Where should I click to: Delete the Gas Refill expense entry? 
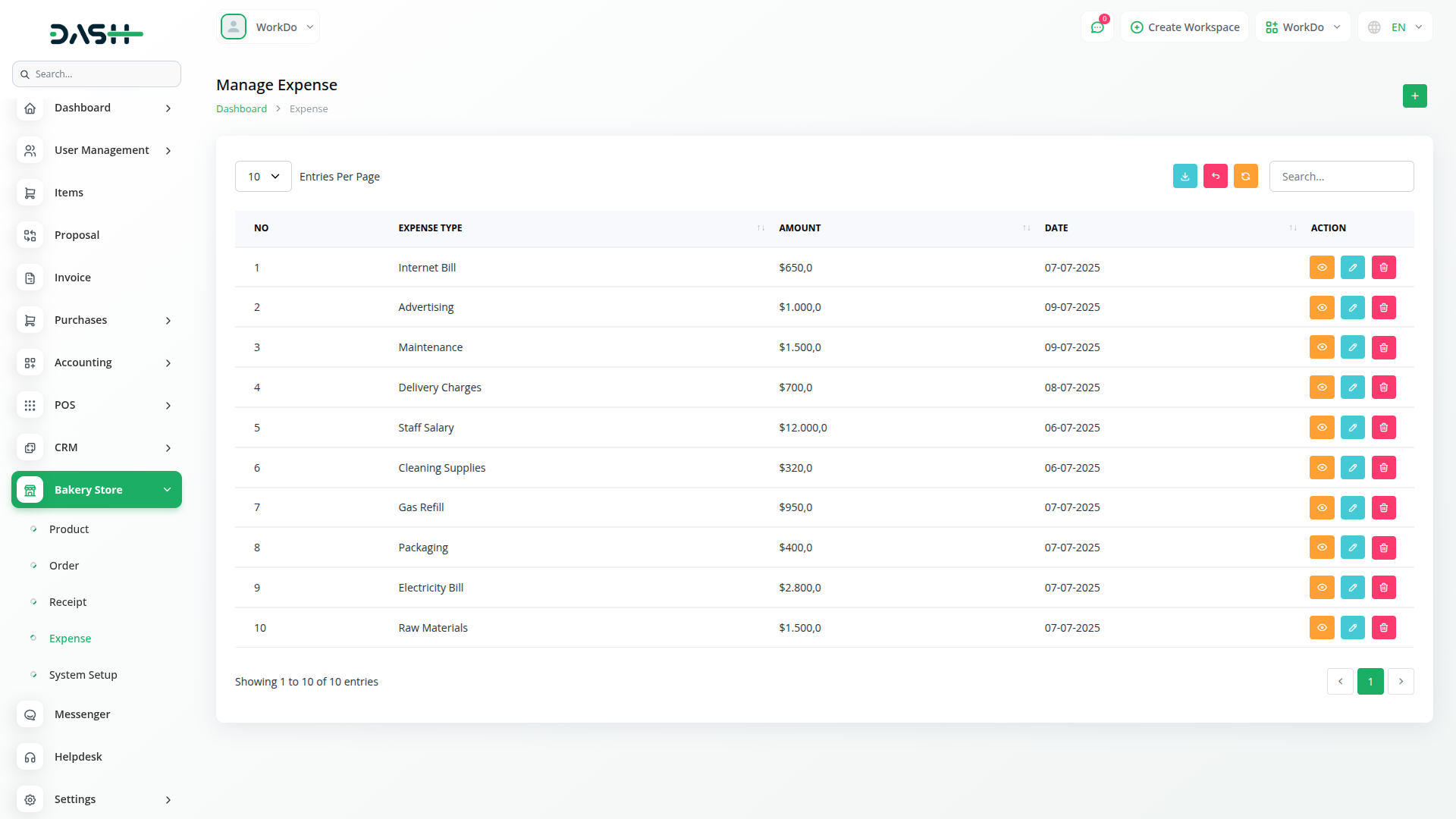[1383, 507]
